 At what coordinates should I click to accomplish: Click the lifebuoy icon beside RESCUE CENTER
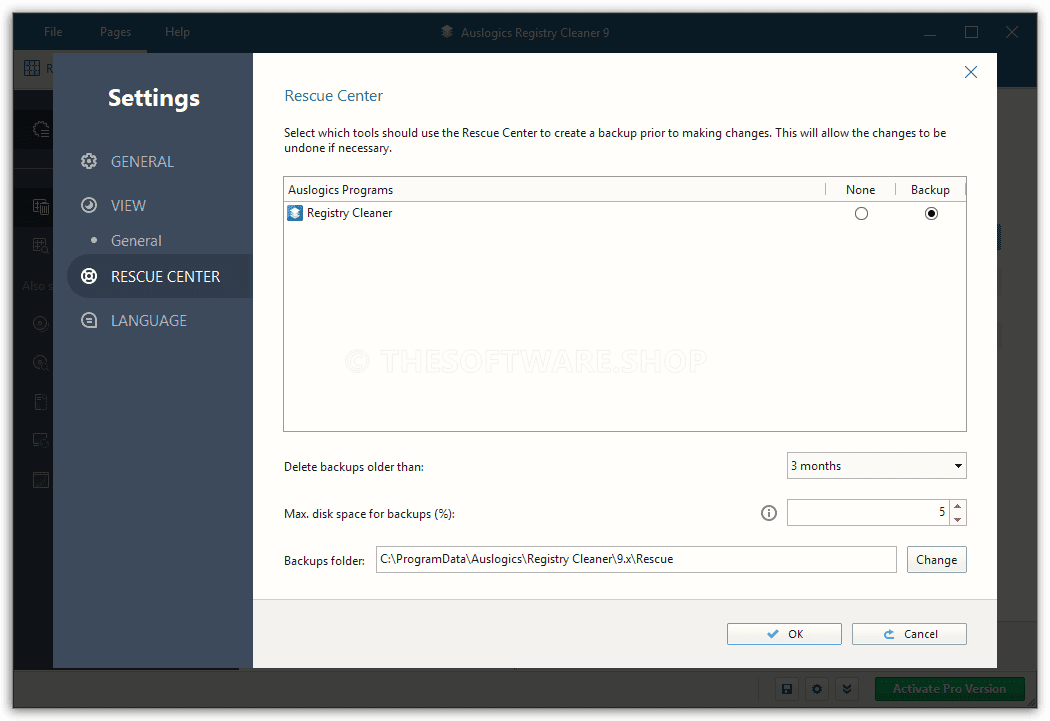point(89,276)
